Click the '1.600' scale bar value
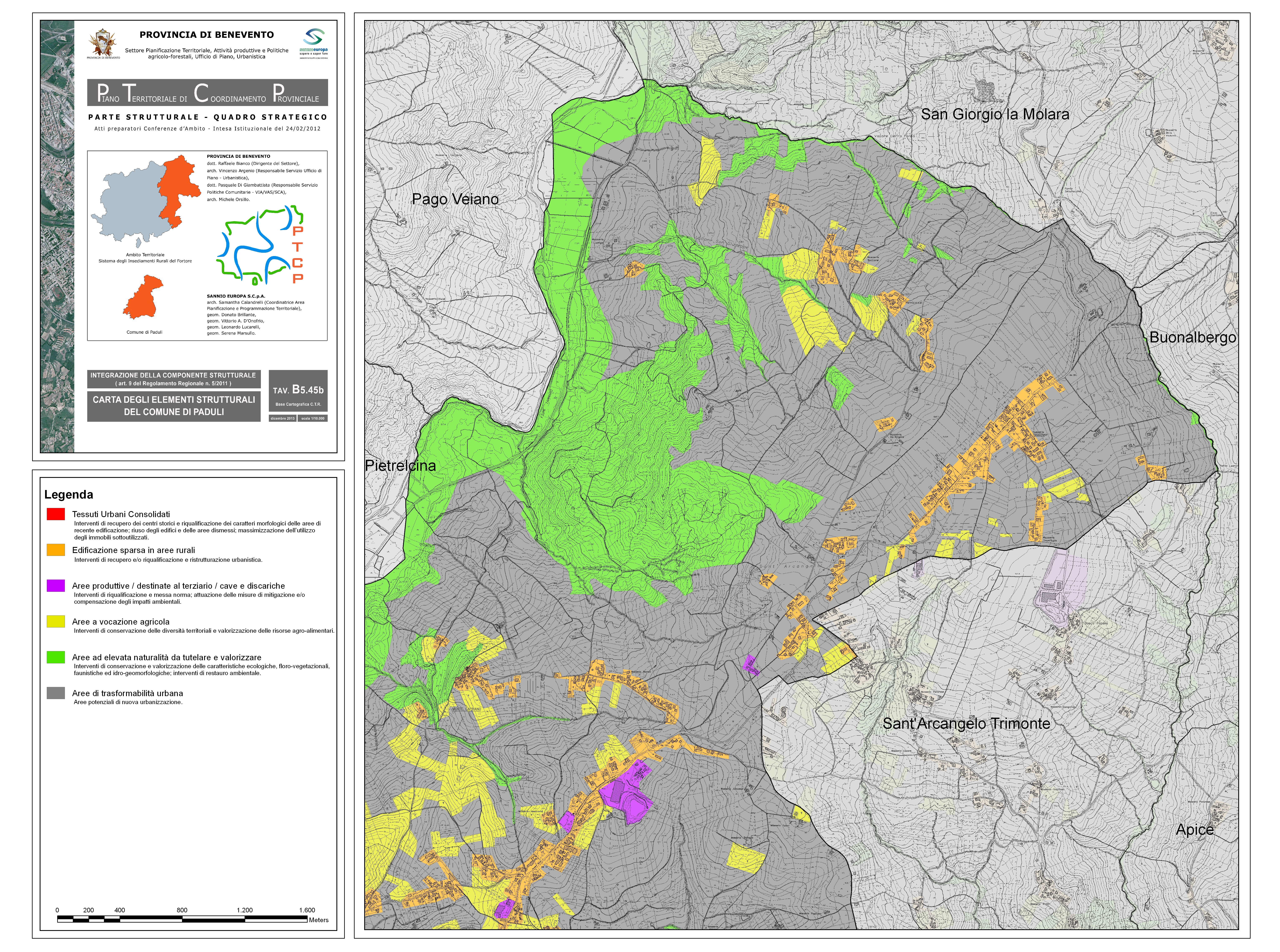 click(307, 910)
